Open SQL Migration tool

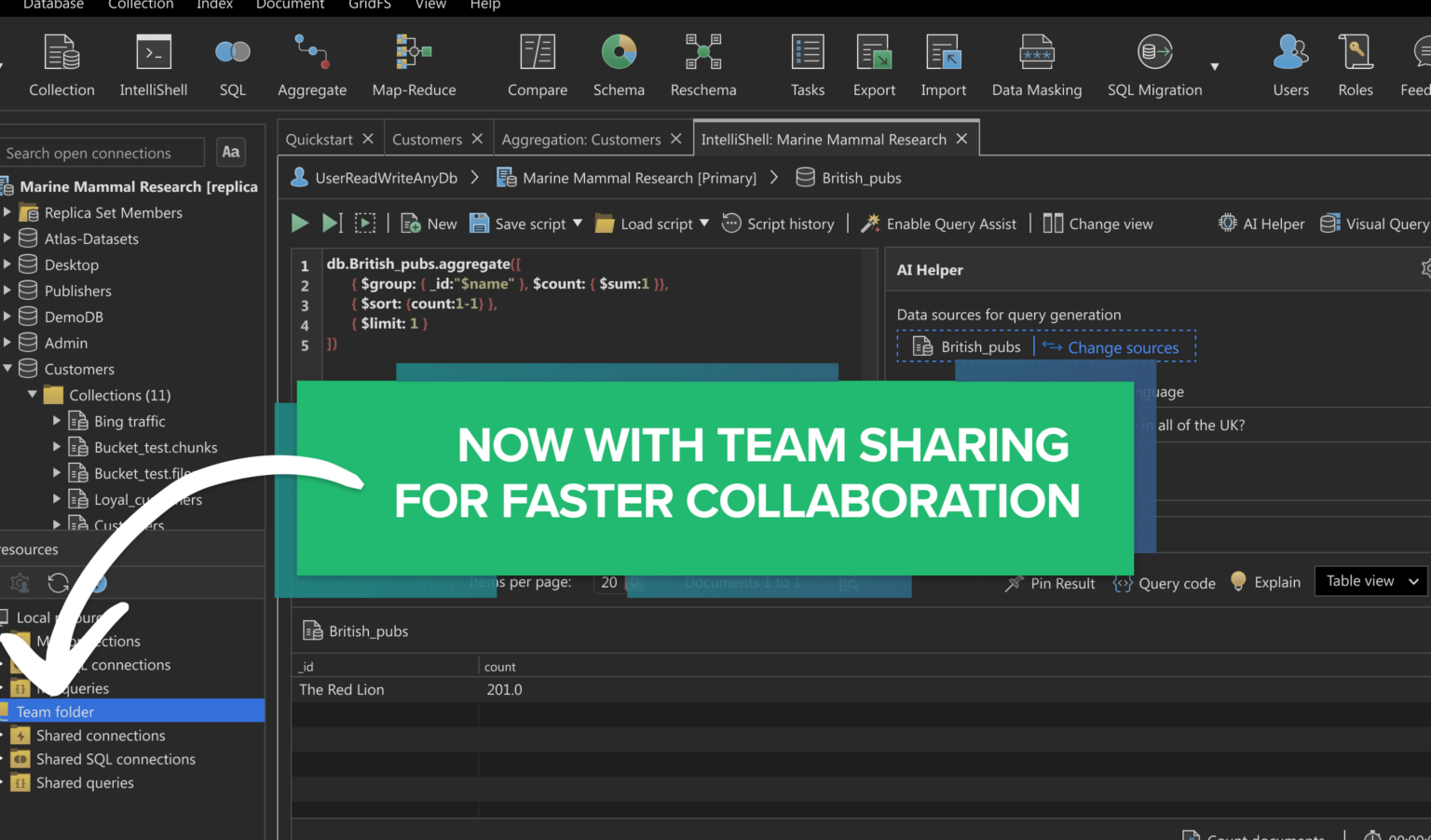tap(1155, 65)
